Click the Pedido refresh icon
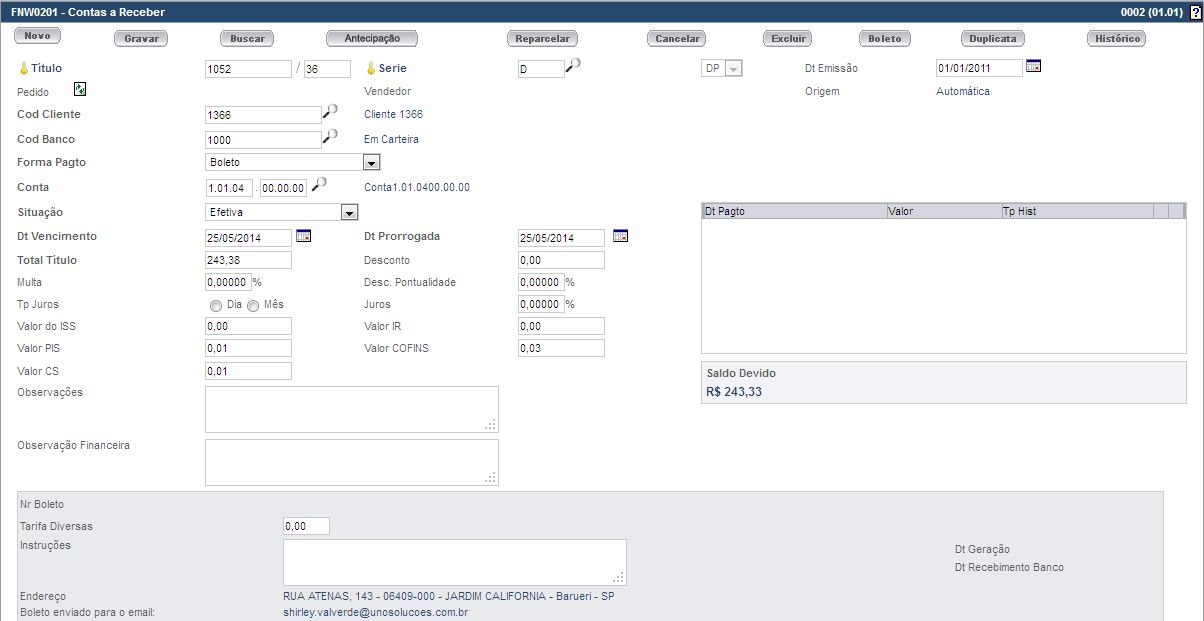The width and height of the screenshot is (1204, 621). pos(80,90)
